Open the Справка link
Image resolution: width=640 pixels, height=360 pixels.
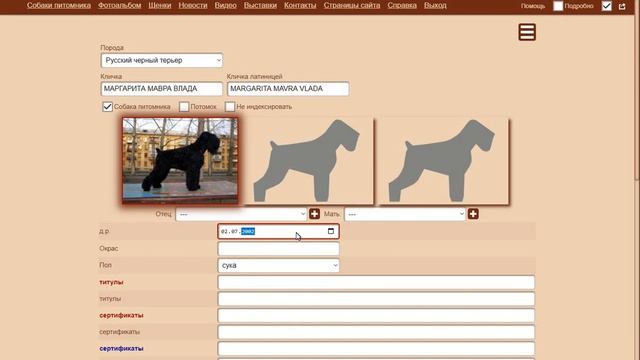tap(402, 5)
